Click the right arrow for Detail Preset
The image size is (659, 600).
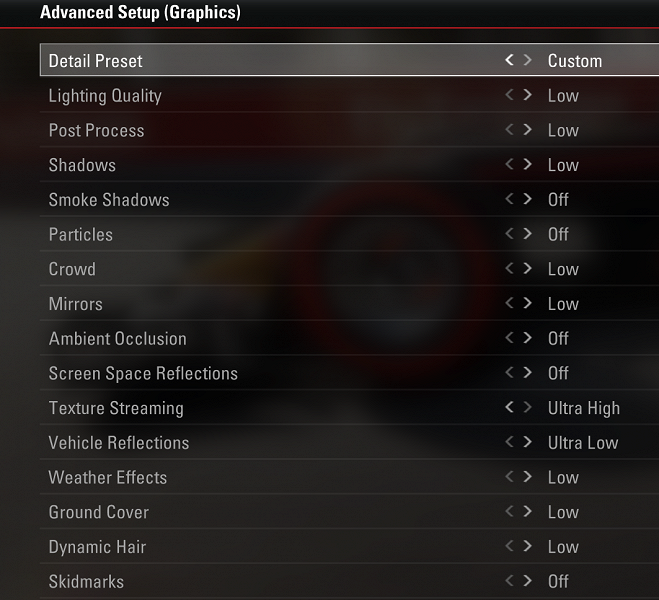coord(527,61)
